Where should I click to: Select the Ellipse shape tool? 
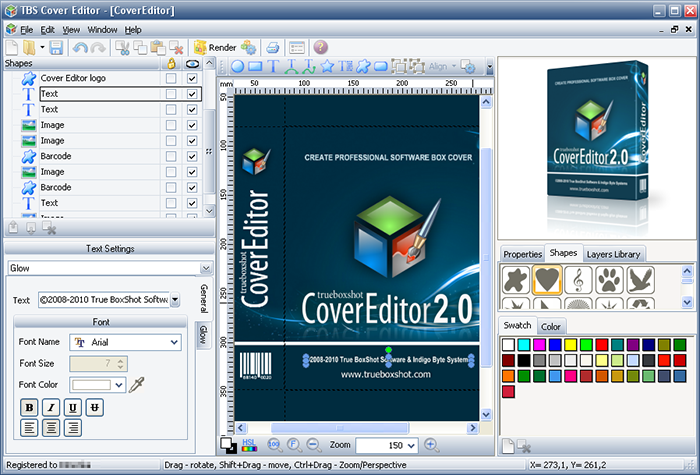coord(238,67)
